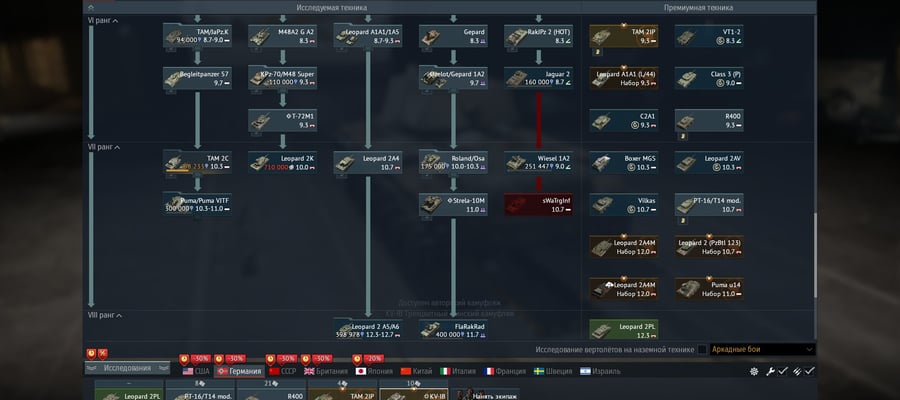Expand the Puma/Puma VJTF vehicle group

point(197,204)
